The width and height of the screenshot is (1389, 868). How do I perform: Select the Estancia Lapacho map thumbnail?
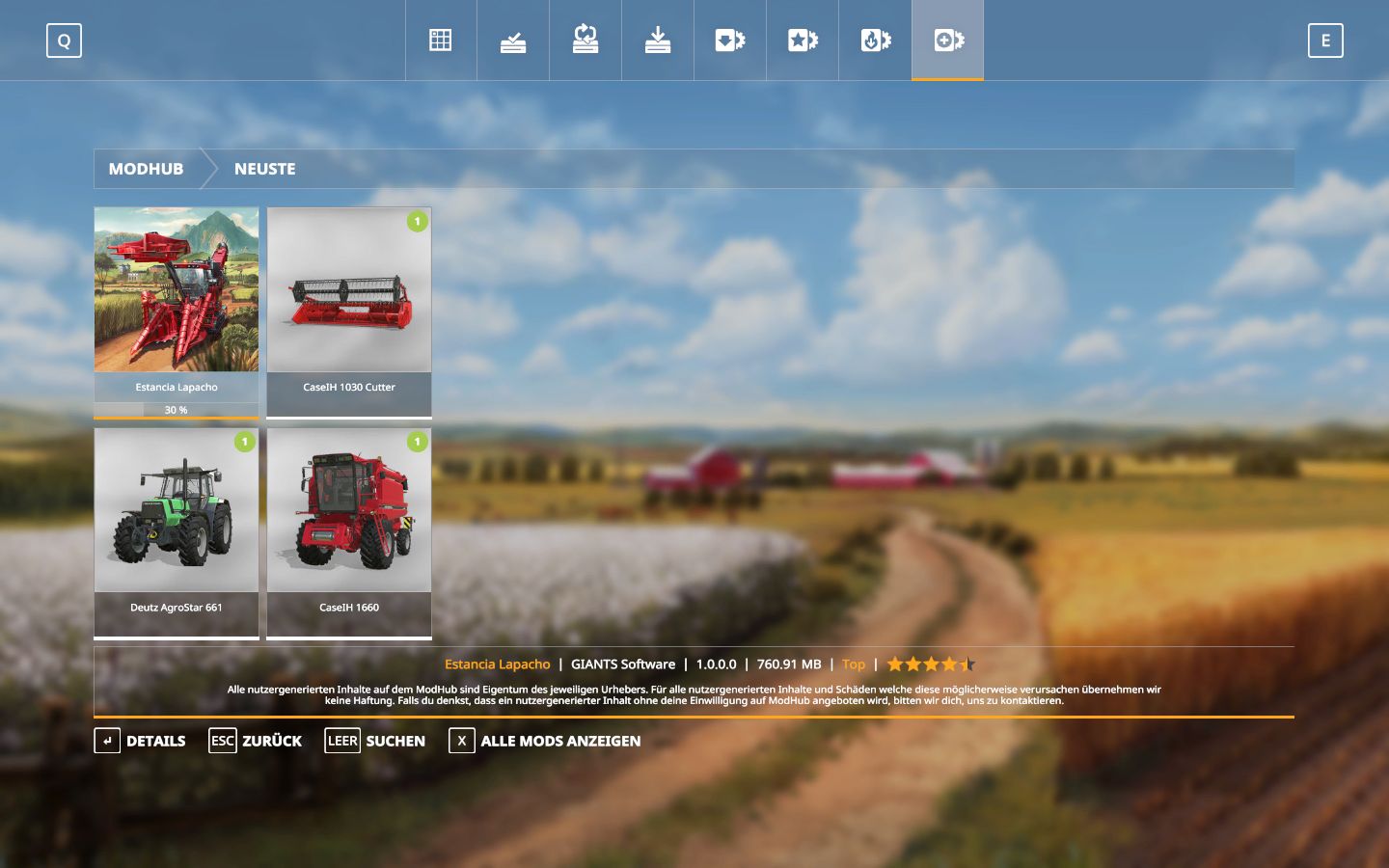(177, 289)
